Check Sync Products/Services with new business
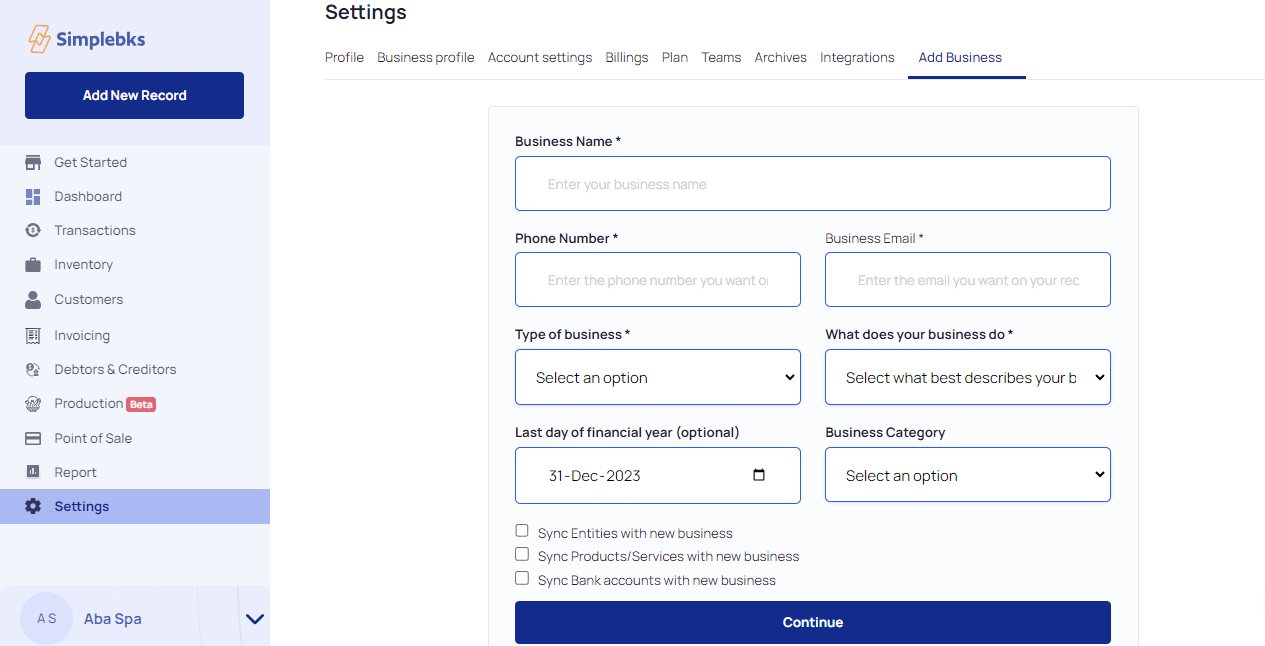 tap(522, 554)
